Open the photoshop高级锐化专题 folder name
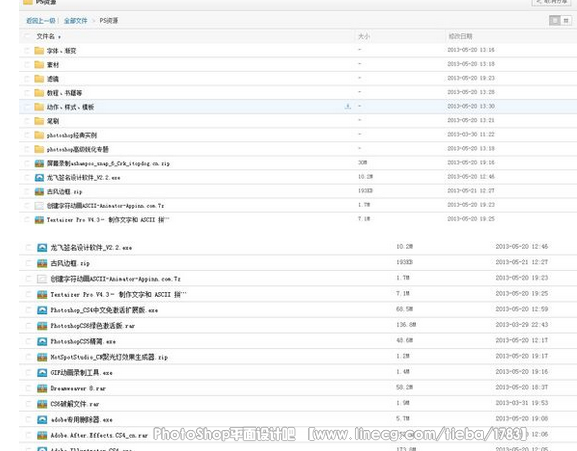 [78, 149]
